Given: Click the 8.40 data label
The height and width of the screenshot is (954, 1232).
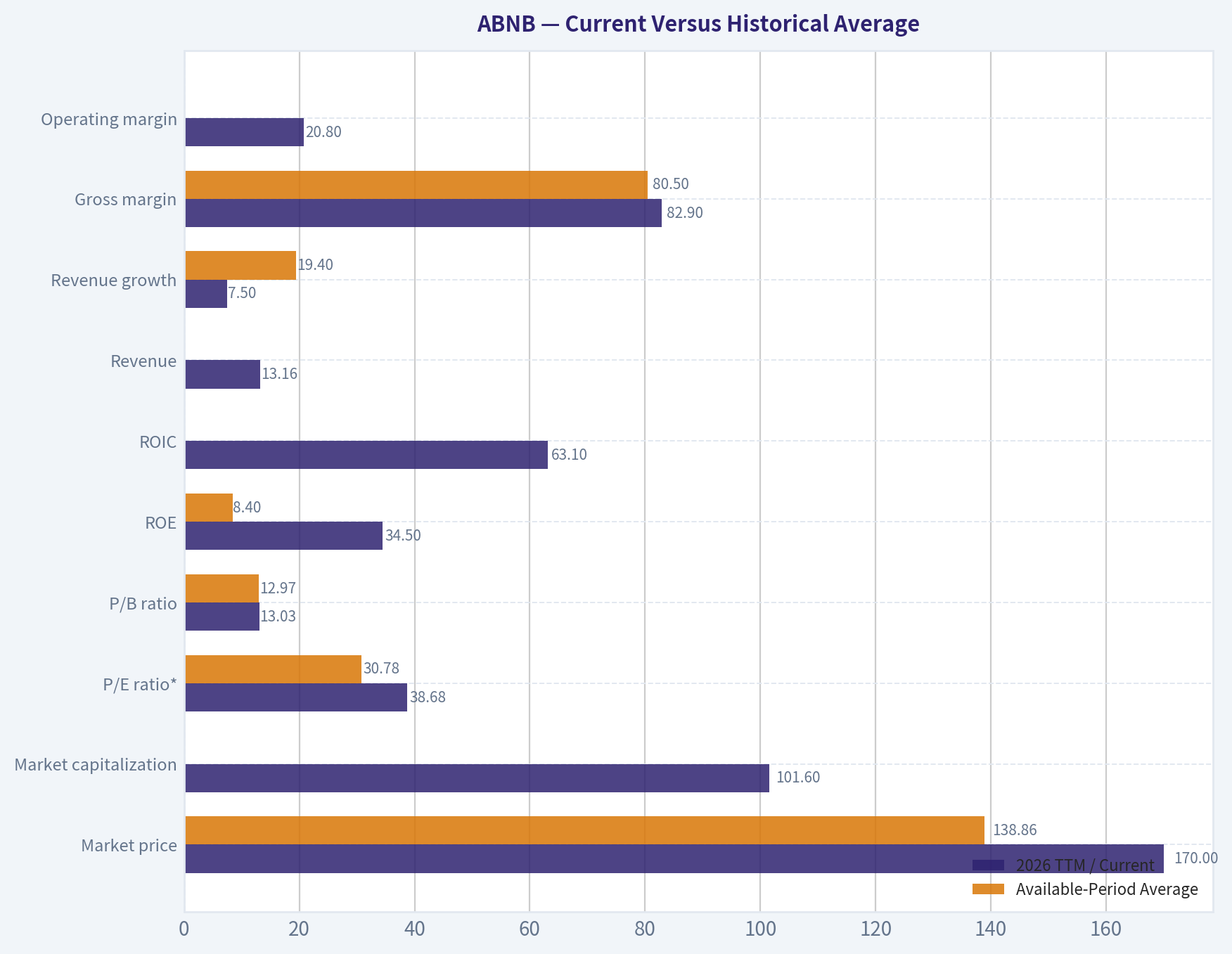Looking at the screenshot, I should 247,508.
